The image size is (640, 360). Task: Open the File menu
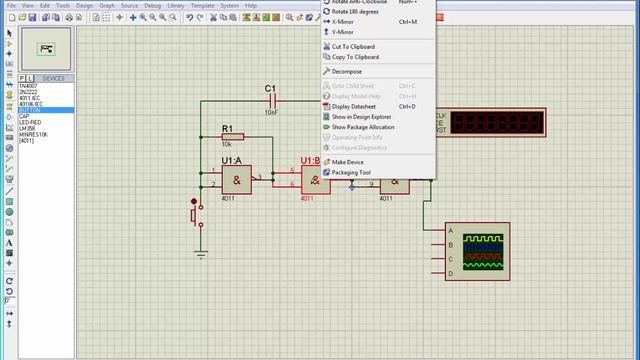tap(11, 6)
